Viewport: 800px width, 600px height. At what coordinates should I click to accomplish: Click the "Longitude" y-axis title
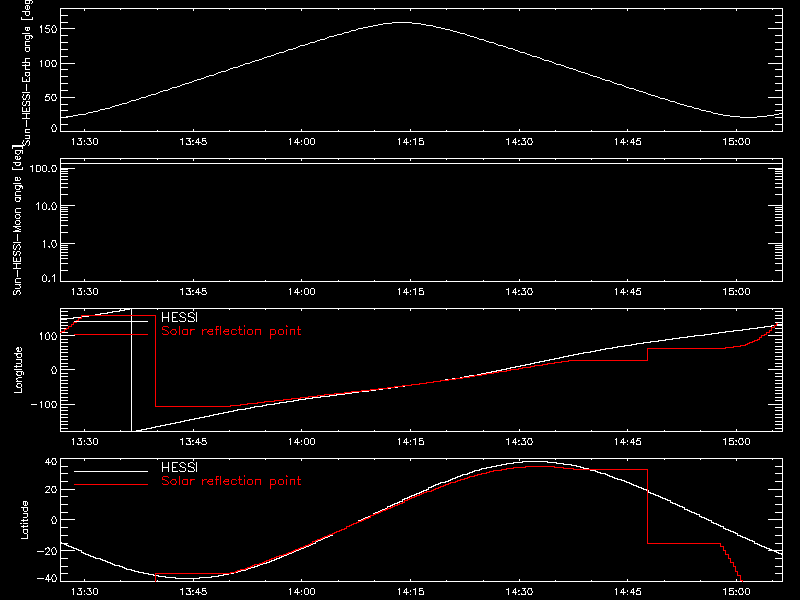pos(18,370)
